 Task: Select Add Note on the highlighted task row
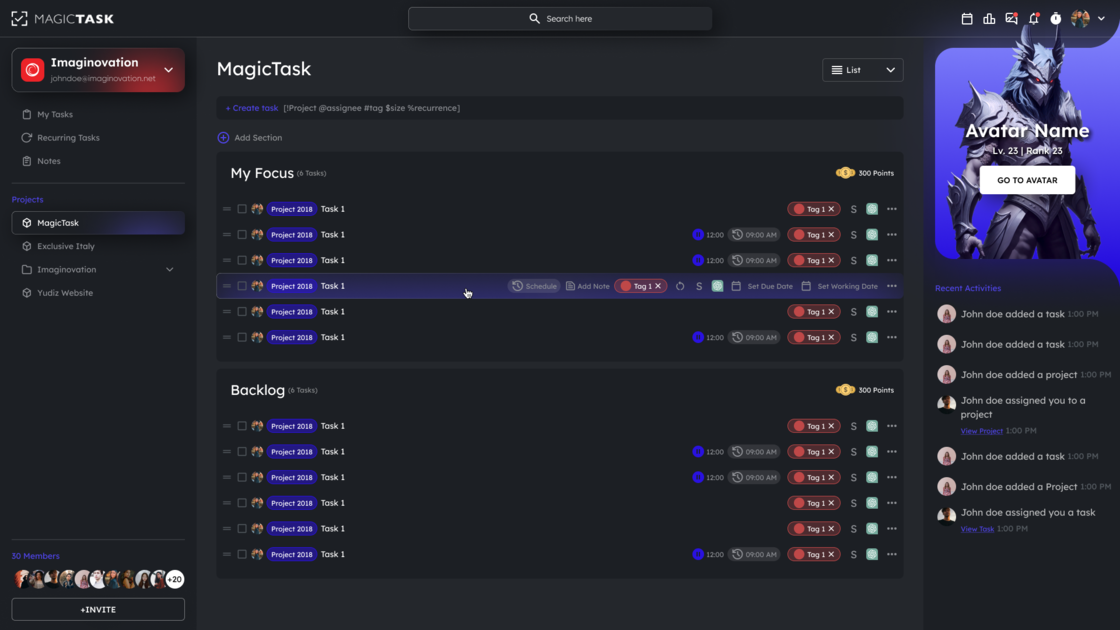point(588,285)
